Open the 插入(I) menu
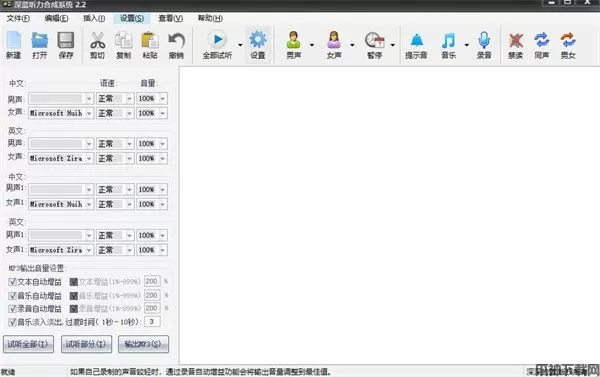 click(94, 18)
